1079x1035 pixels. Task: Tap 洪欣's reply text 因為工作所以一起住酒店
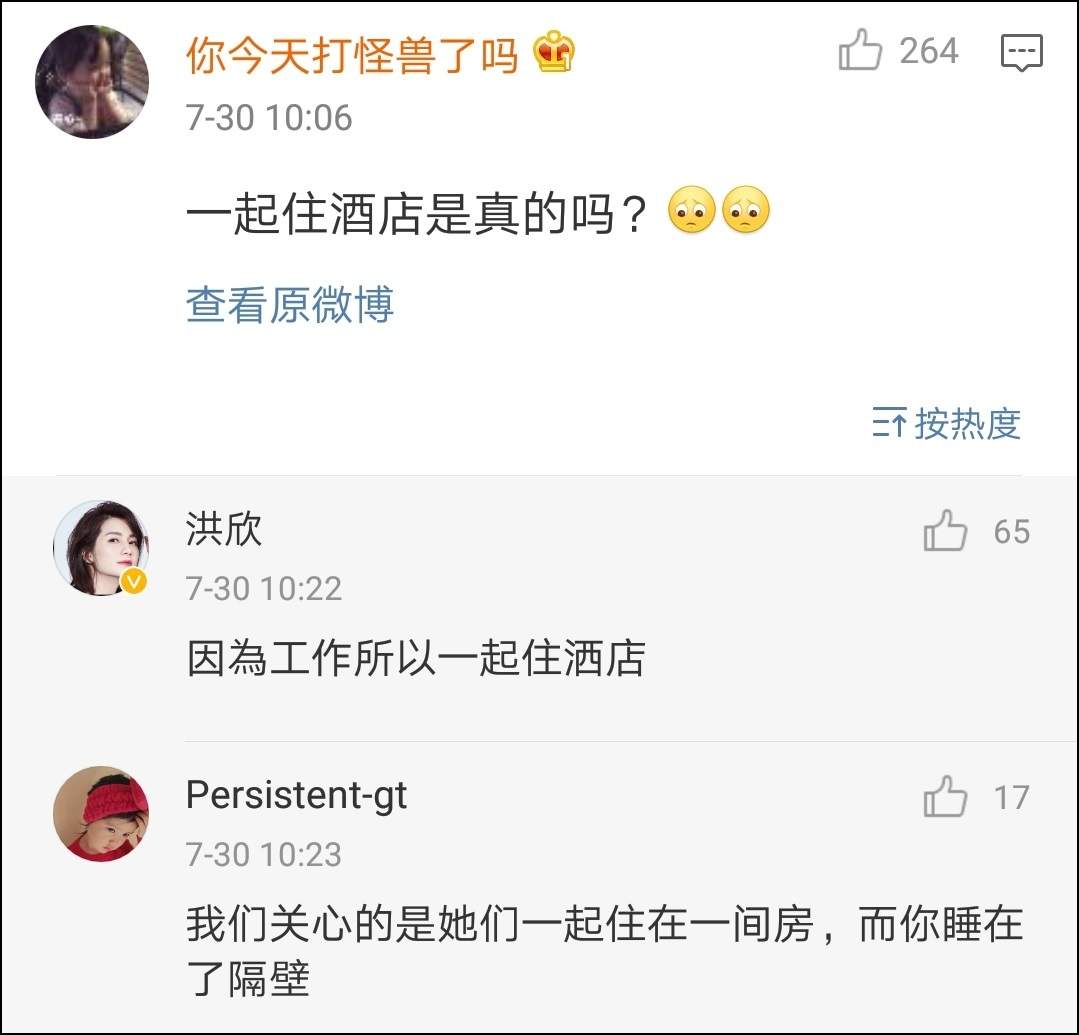click(415, 659)
